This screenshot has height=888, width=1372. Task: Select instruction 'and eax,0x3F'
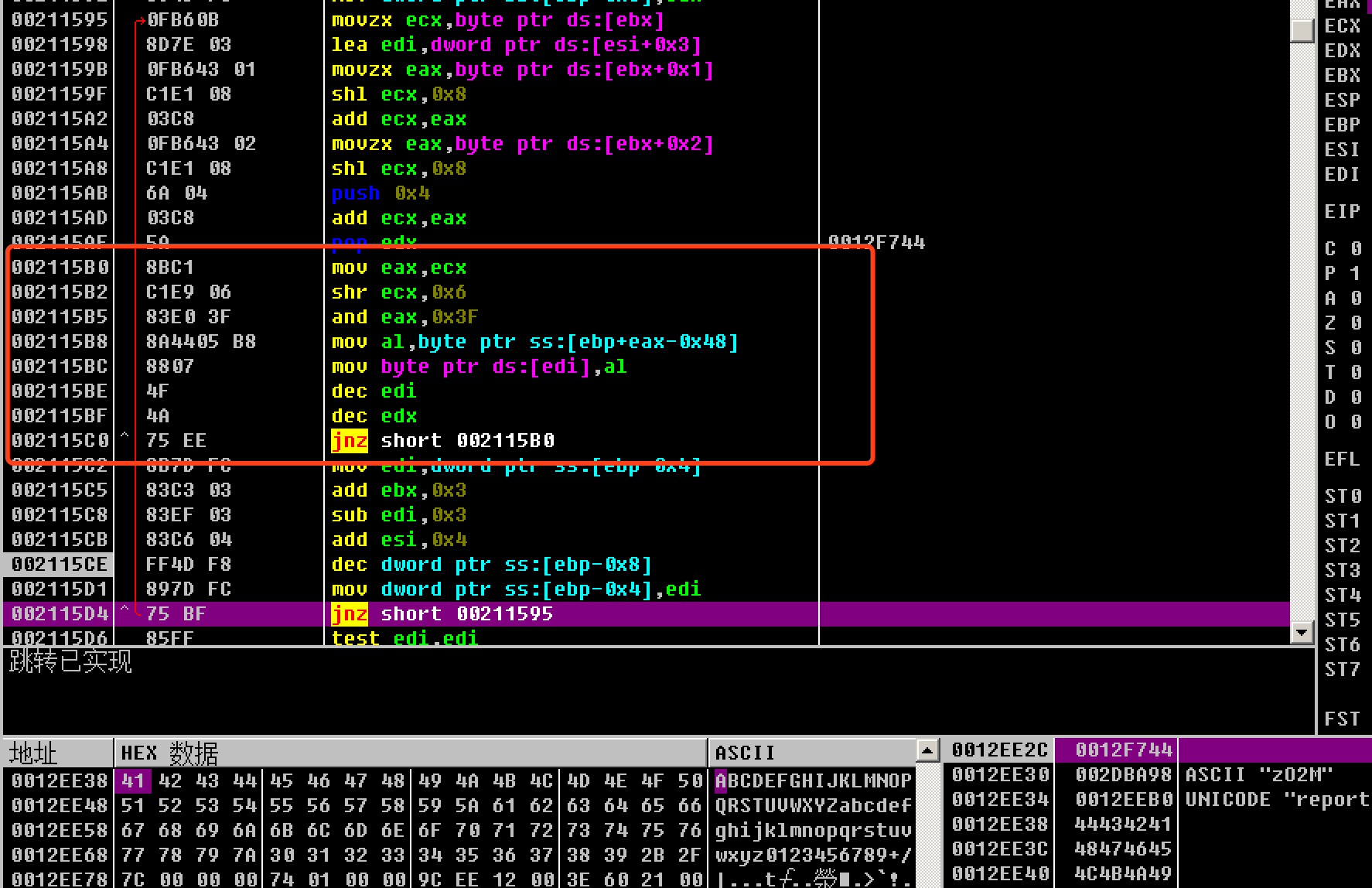click(405, 317)
